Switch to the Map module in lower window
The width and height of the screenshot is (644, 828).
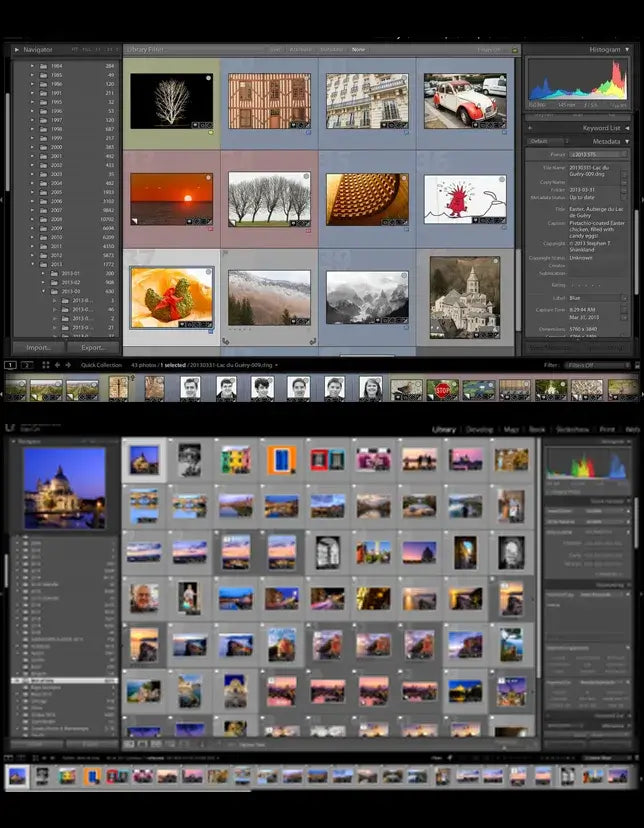tap(511, 429)
